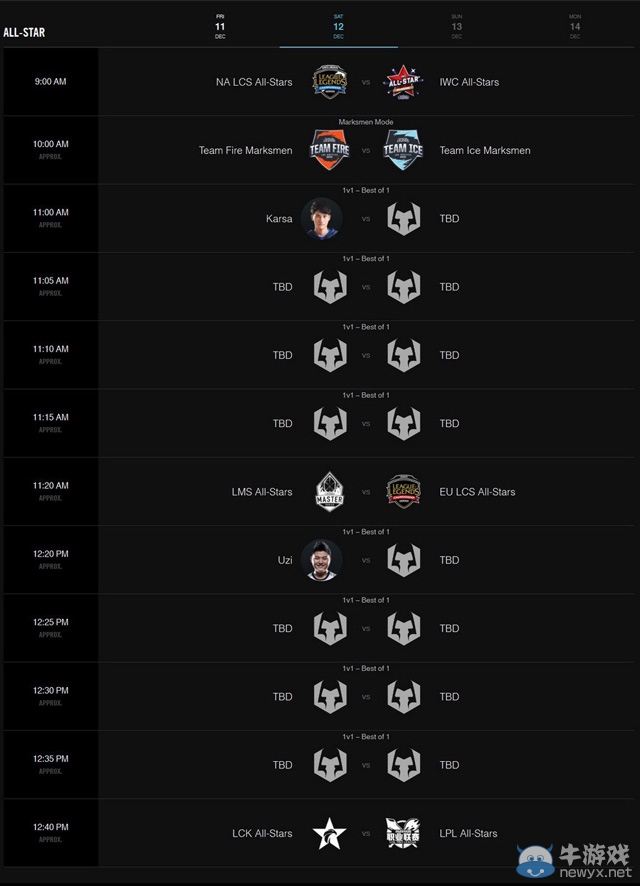Open the NA LCS All-Stars team link
This screenshot has height=886, width=640.
tap(254, 82)
